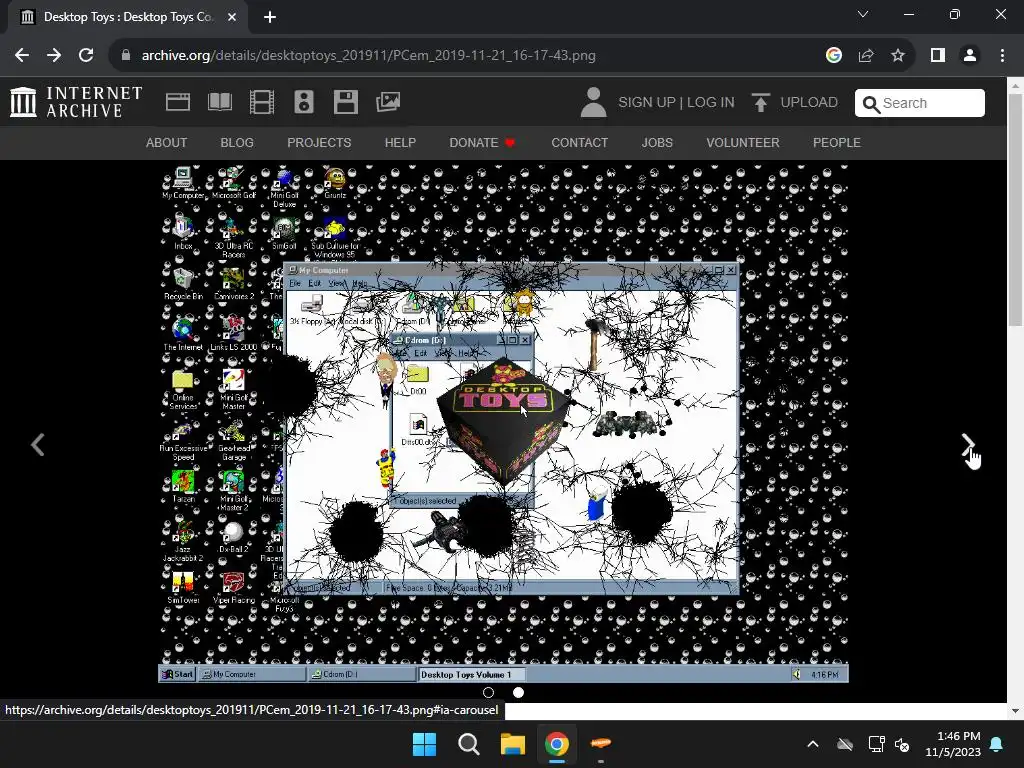Open Chrome's three-dot menu
The height and width of the screenshot is (768, 1024).
coord(1002,56)
